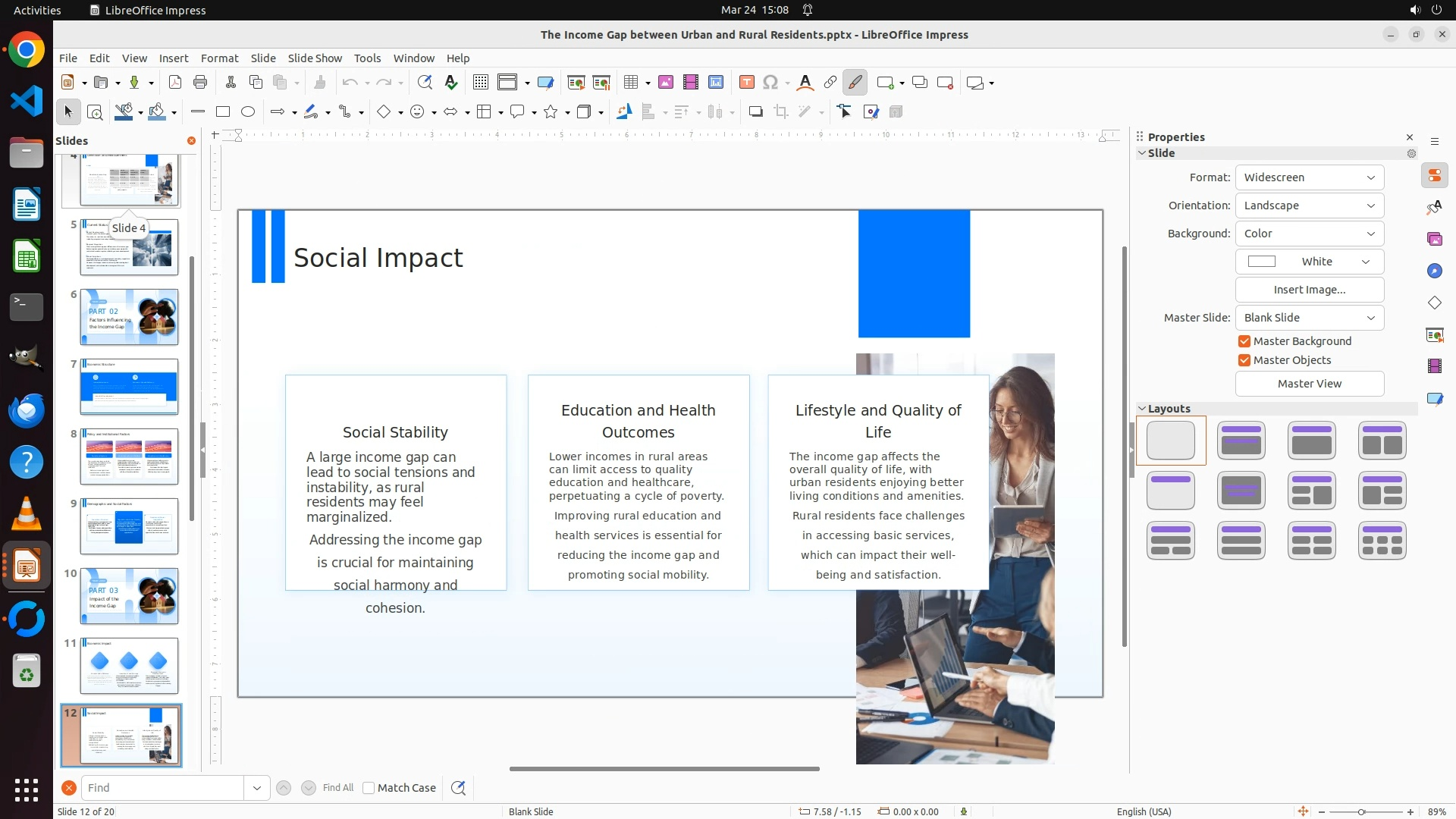Image resolution: width=1456 pixels, height=819 pixels.
Task: Open the Master Slide dropdown
Action: click(1309, 318)
